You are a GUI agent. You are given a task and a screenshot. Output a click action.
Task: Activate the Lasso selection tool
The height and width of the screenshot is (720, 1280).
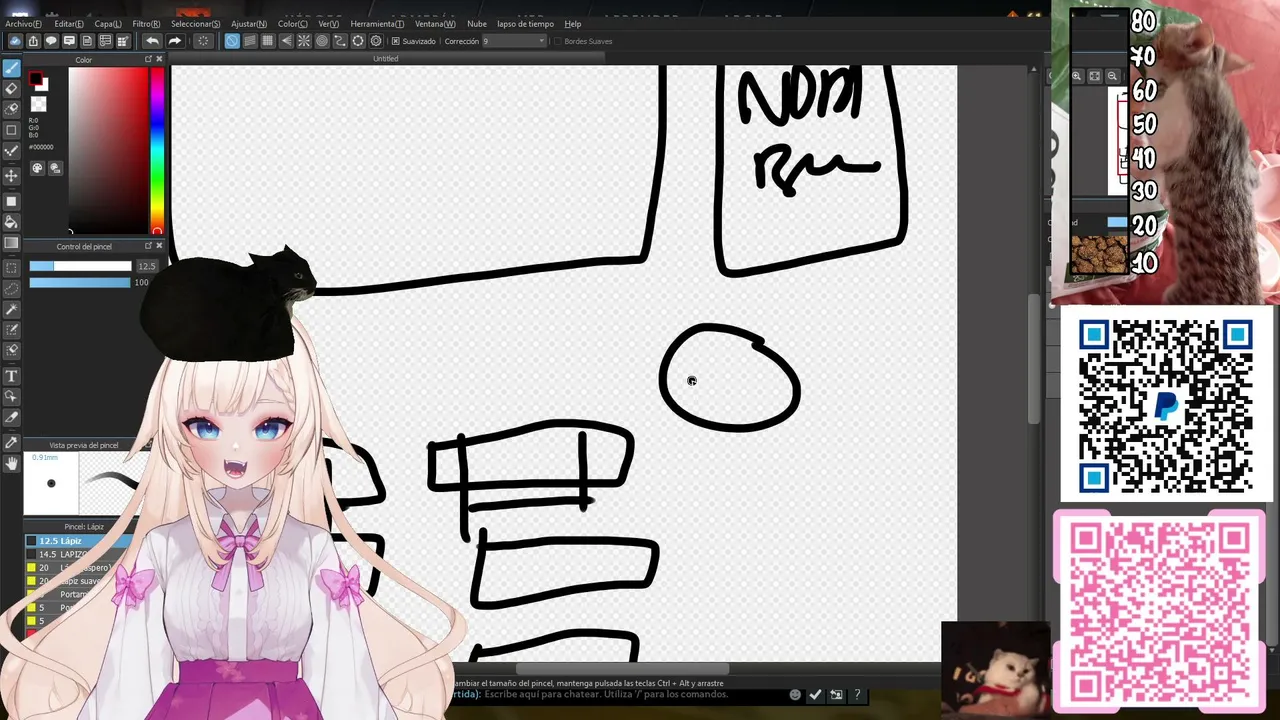pos(12,289)
